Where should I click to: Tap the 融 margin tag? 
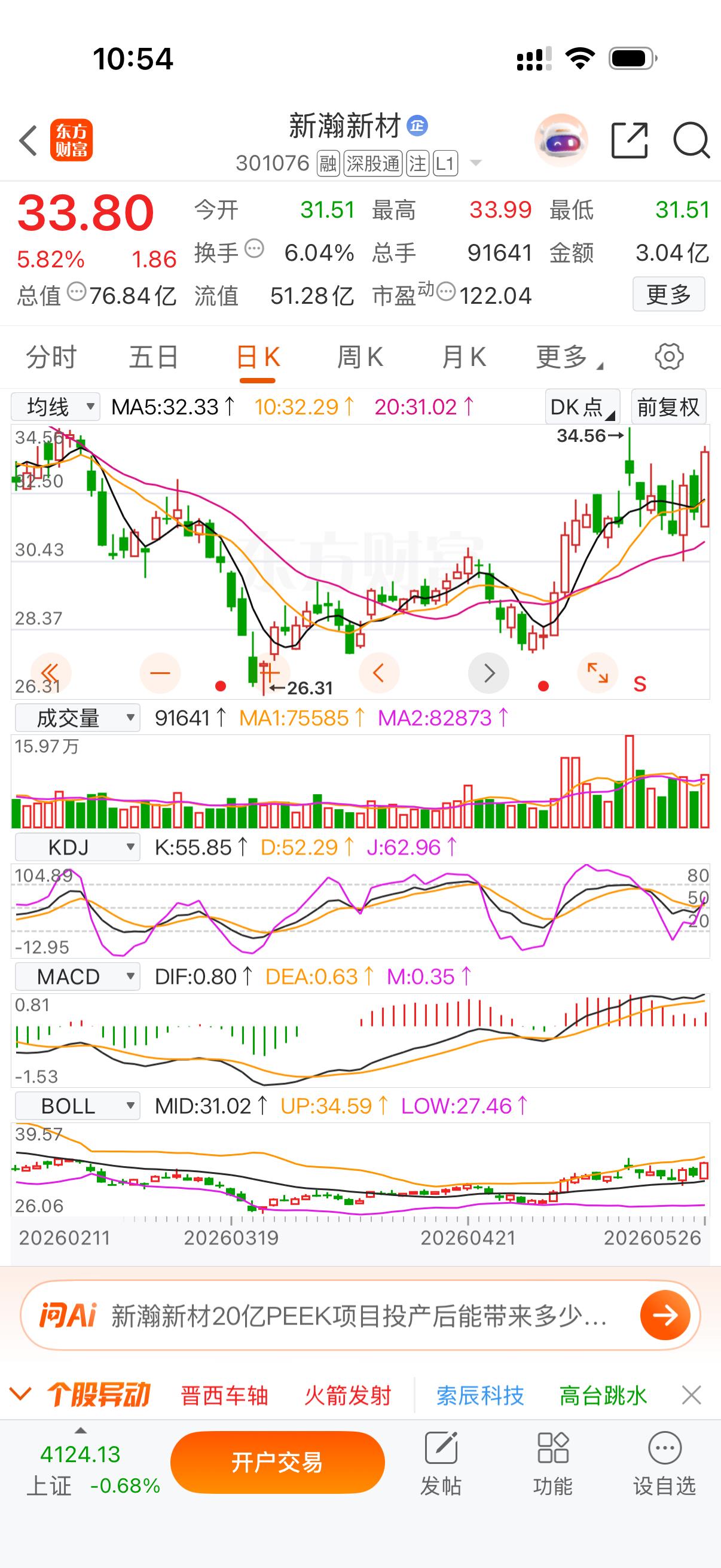tap(328, 163)
